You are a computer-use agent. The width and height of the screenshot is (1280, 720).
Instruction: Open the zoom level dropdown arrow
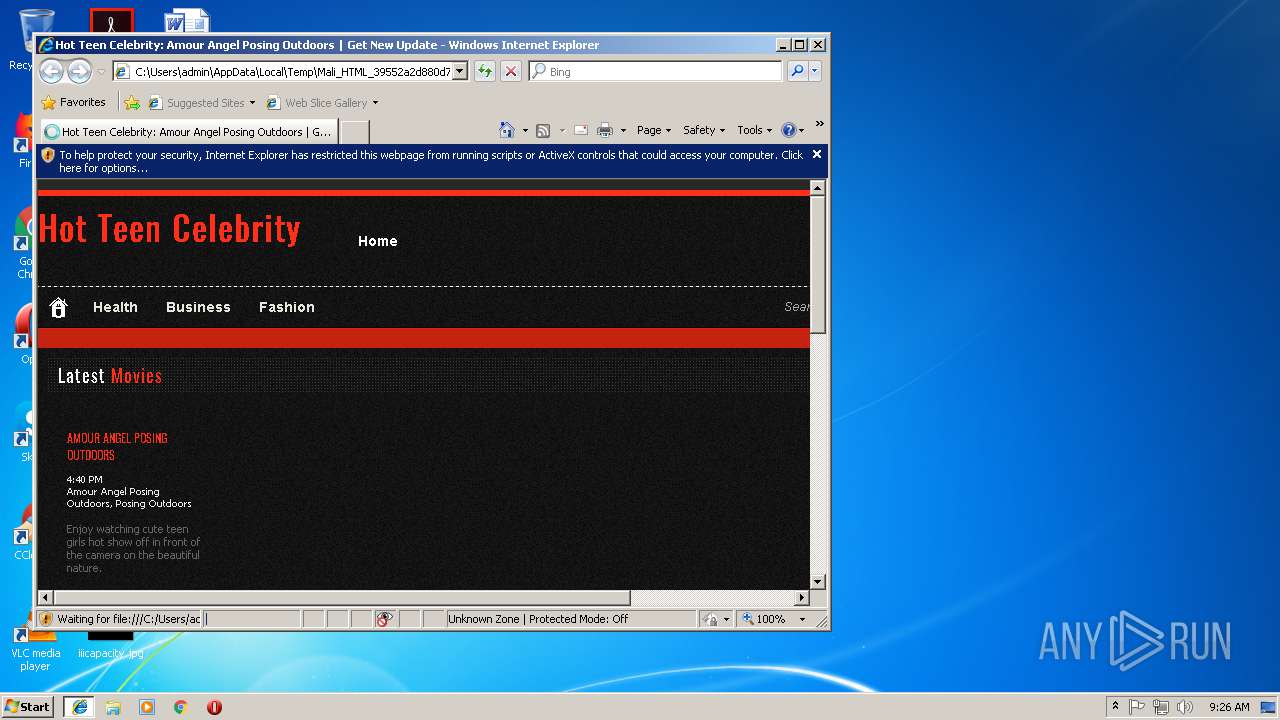[x=802, y=619]
